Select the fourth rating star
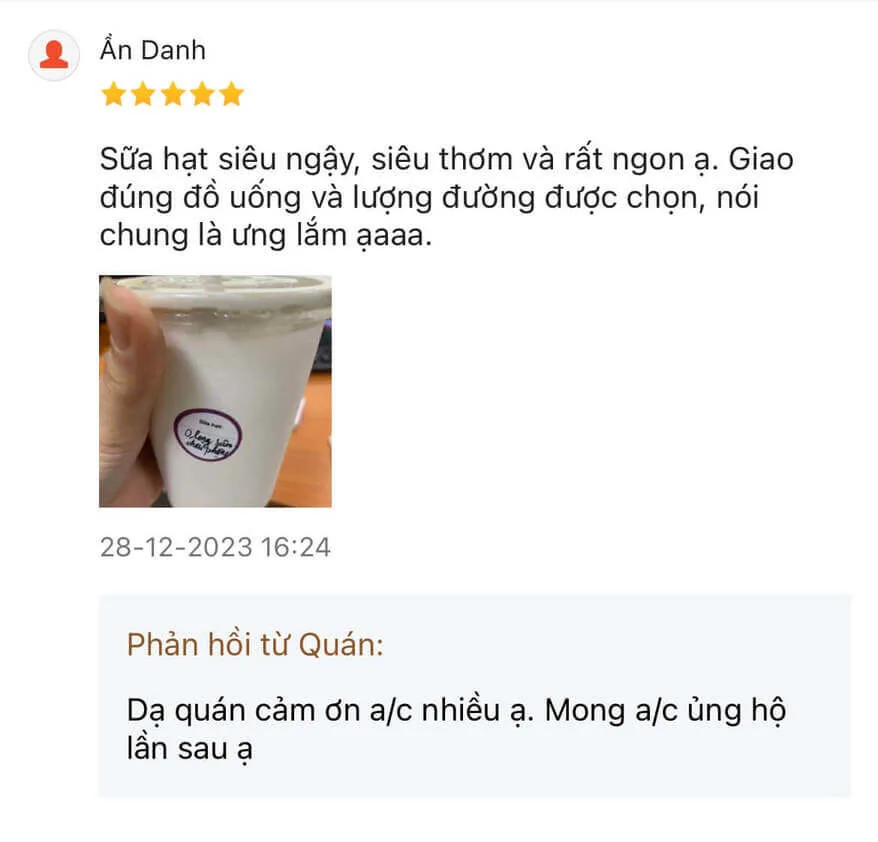The image size is (878, 842). (x=202, y=93)
